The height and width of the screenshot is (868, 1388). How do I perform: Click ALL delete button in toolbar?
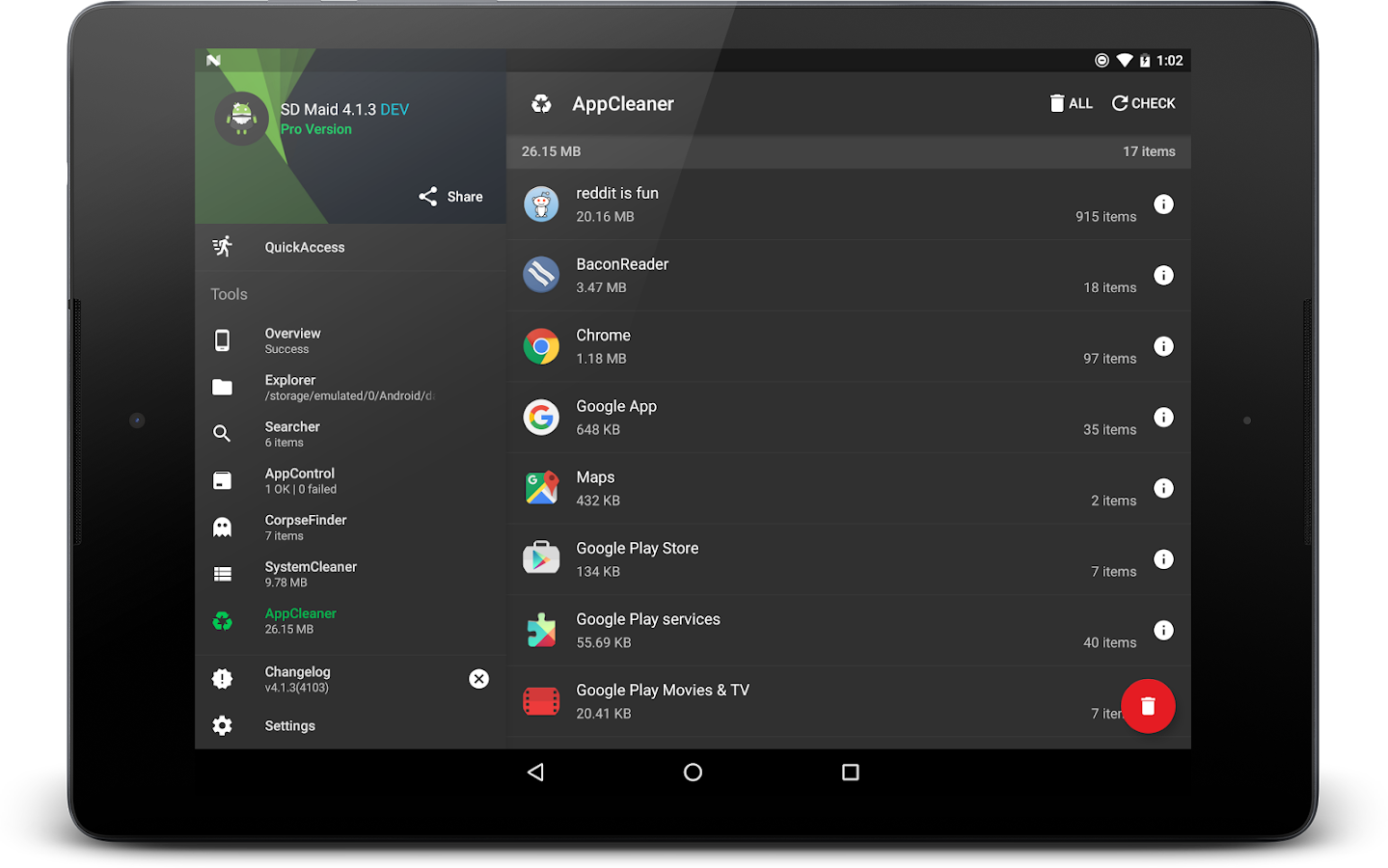click(1072, 103)
